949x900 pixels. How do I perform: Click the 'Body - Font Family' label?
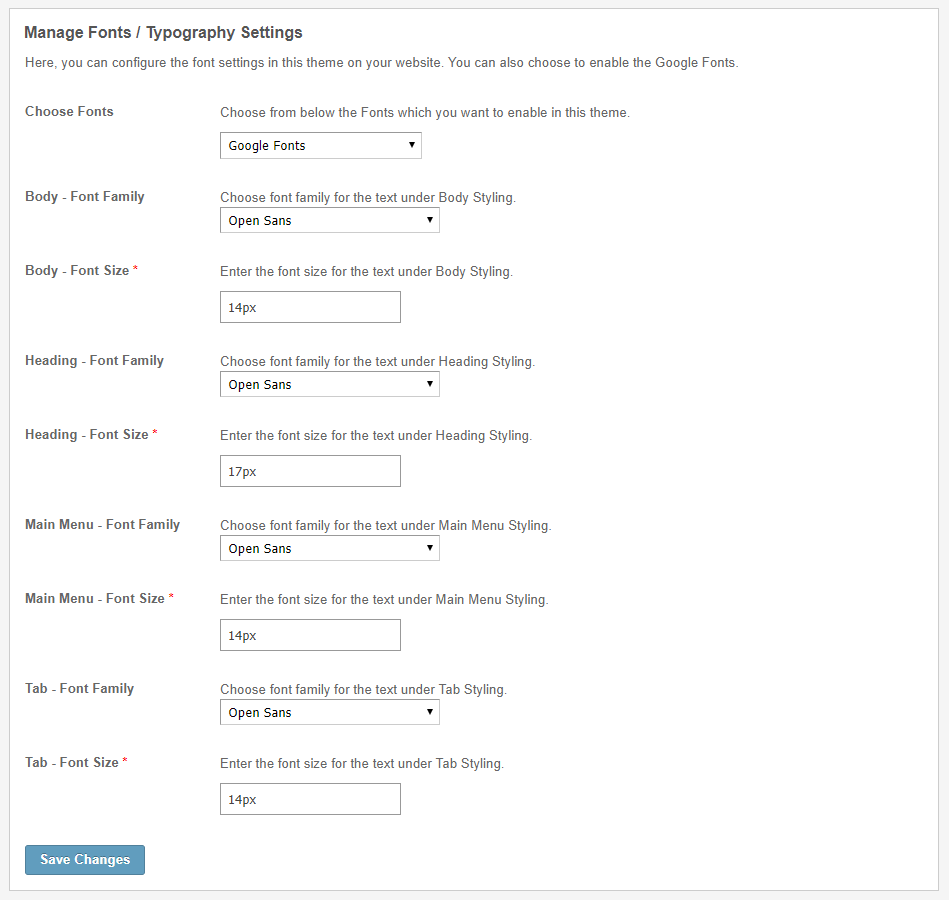click(85, 197)
